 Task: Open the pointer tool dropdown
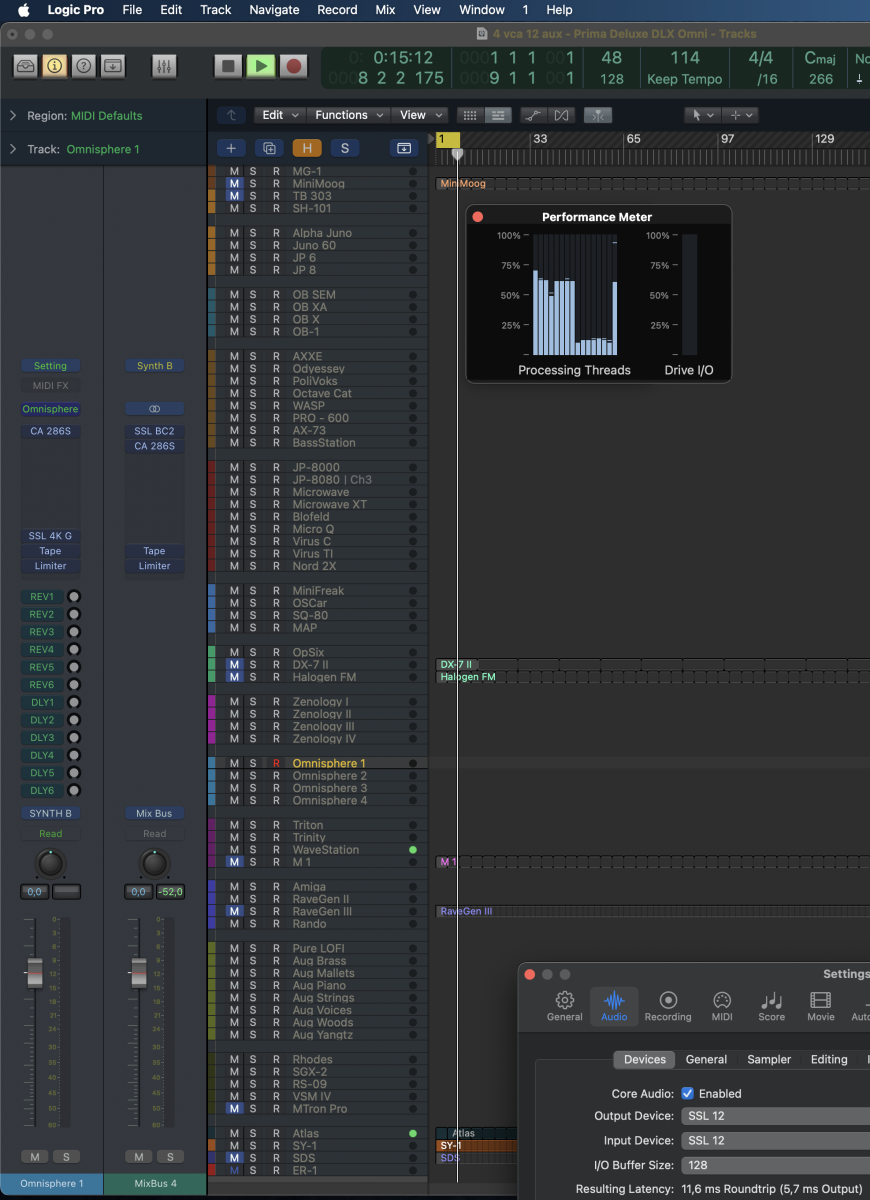[705, 115]
